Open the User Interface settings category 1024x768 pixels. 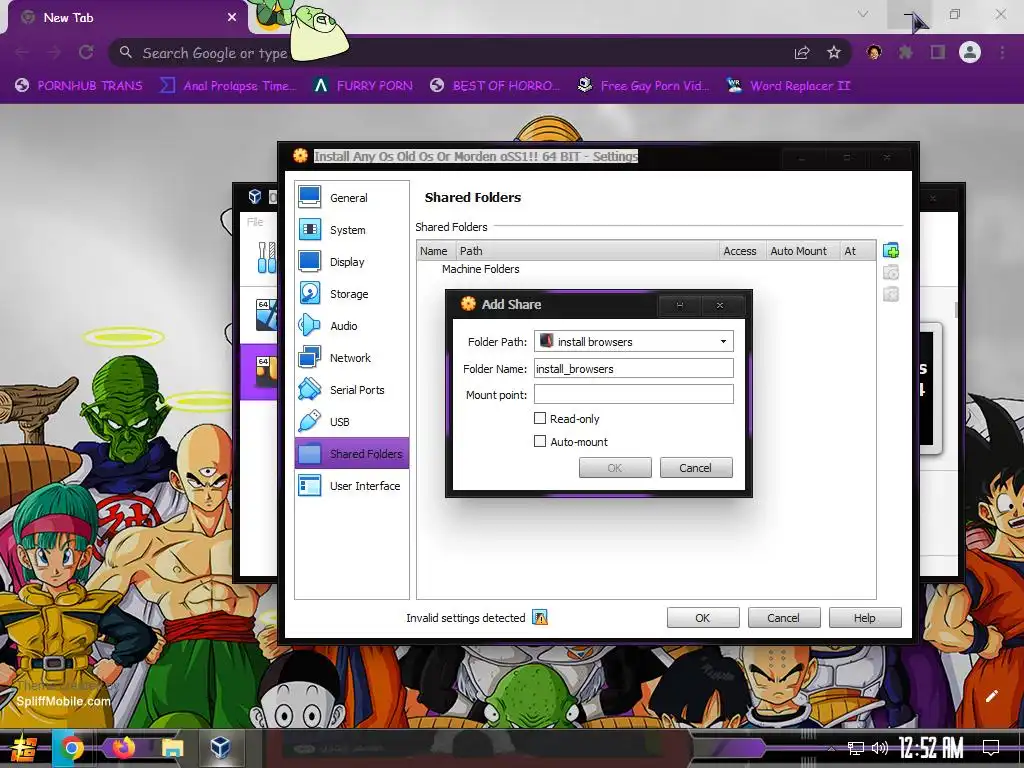click(351, 485)
